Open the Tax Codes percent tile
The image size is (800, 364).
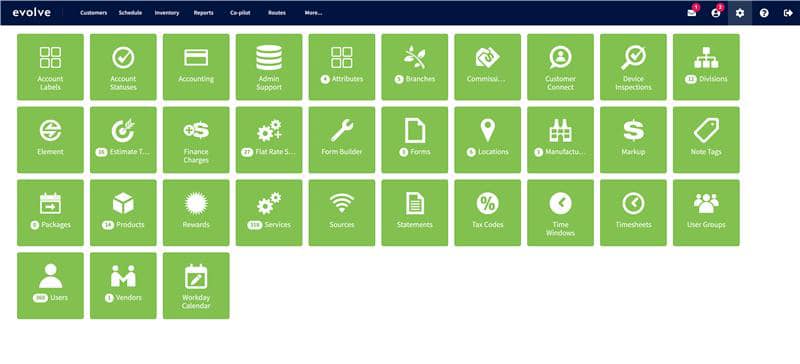(x=488, y=212)
